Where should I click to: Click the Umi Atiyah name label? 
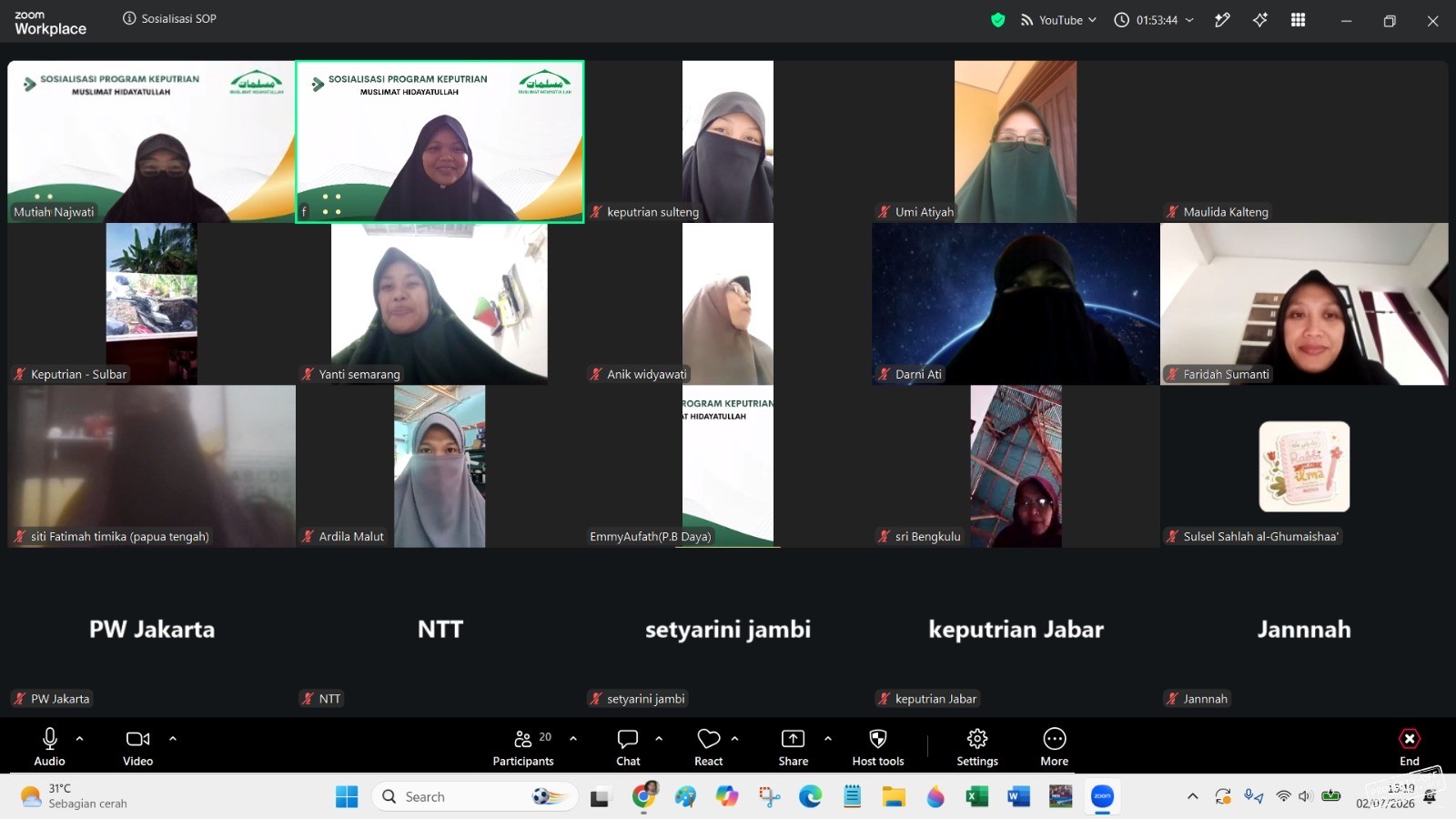tap(924, 212)
